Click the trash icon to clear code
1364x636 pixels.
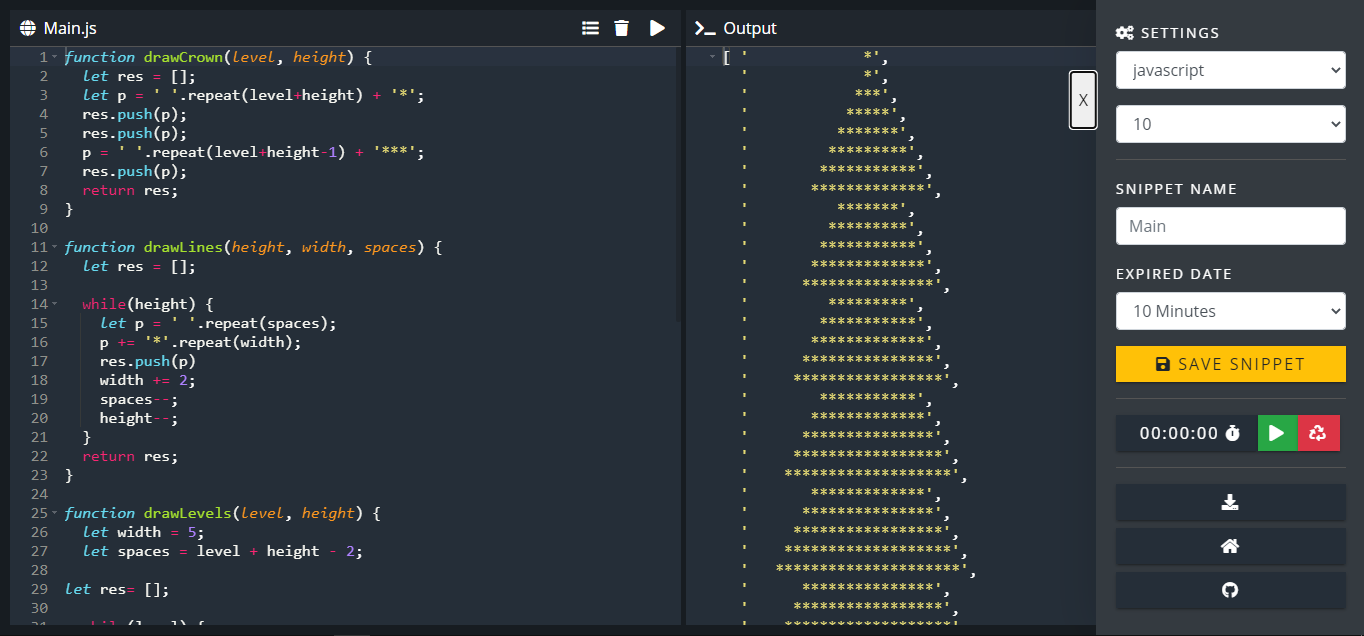click(x=622, y=28)
